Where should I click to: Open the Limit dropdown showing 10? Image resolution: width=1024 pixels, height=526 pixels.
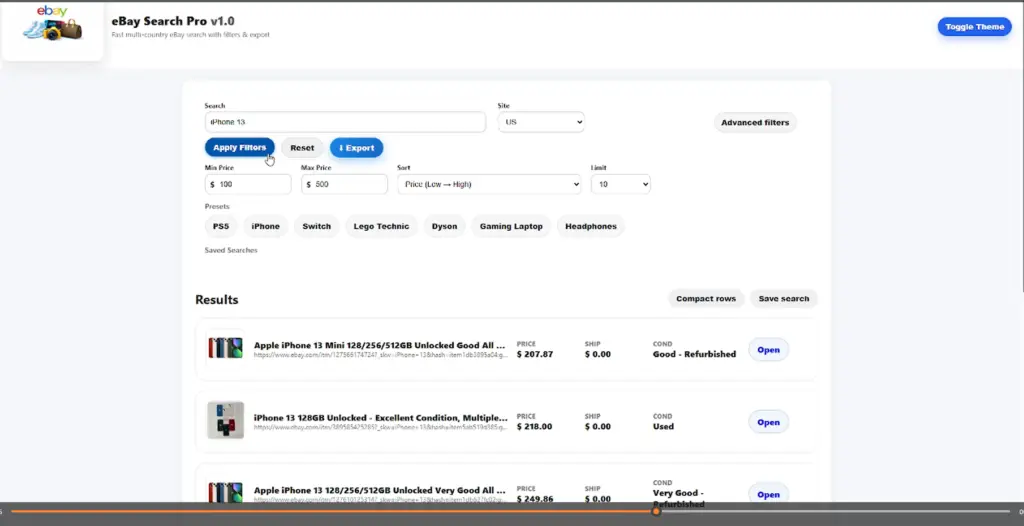[x=620, y=184]
